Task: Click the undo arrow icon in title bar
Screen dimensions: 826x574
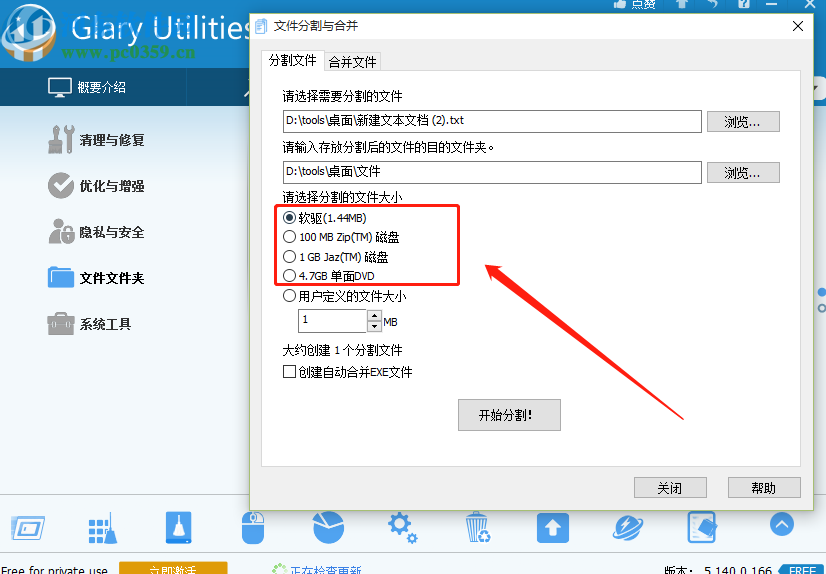Action: [x=713, y=4]
